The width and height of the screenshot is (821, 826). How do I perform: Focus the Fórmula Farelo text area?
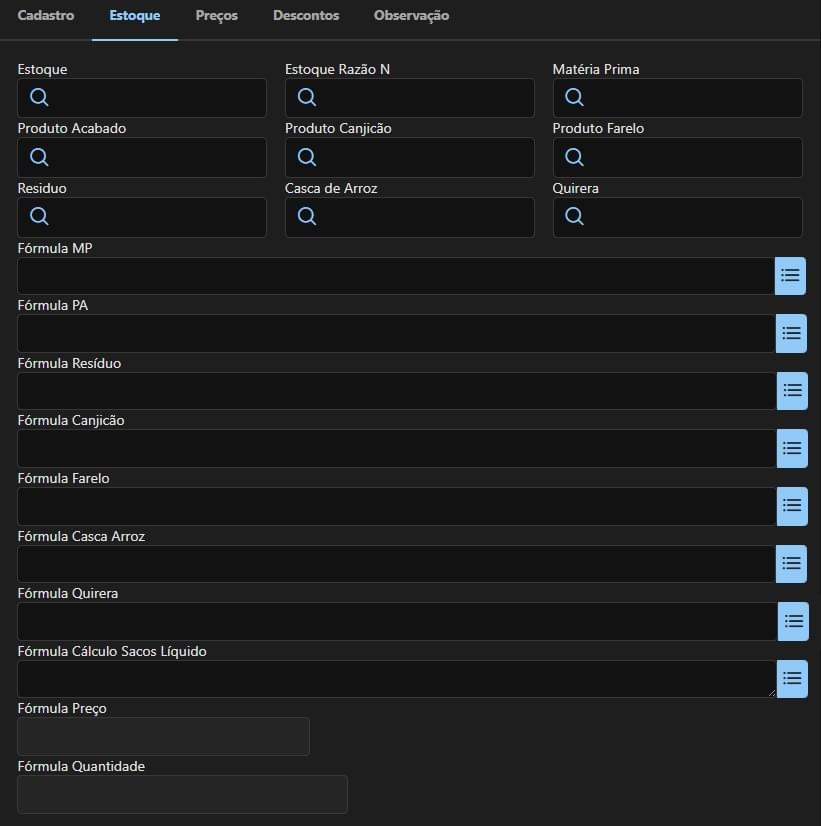(396, 506)
